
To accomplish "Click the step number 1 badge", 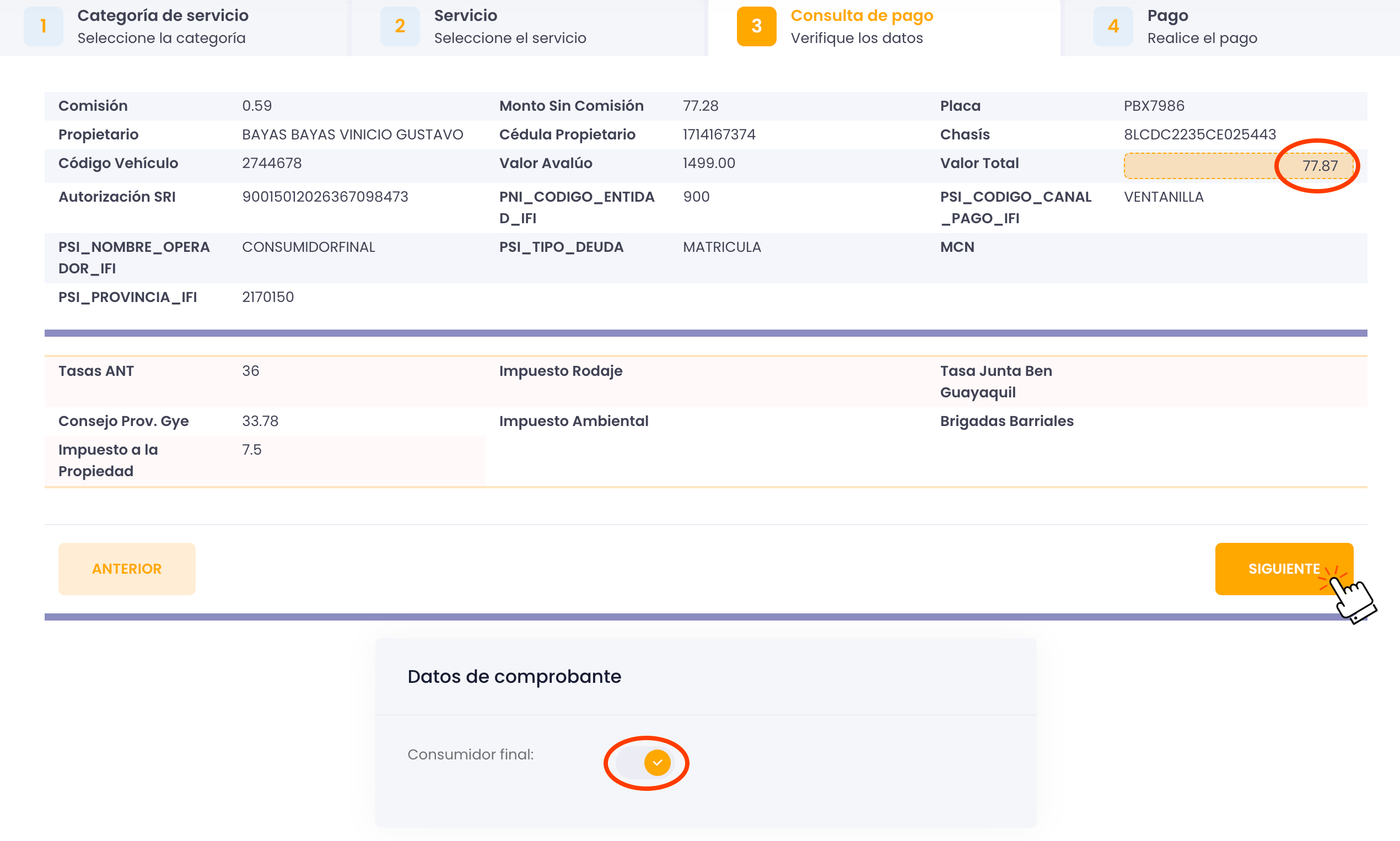I will tap(43, 26).
